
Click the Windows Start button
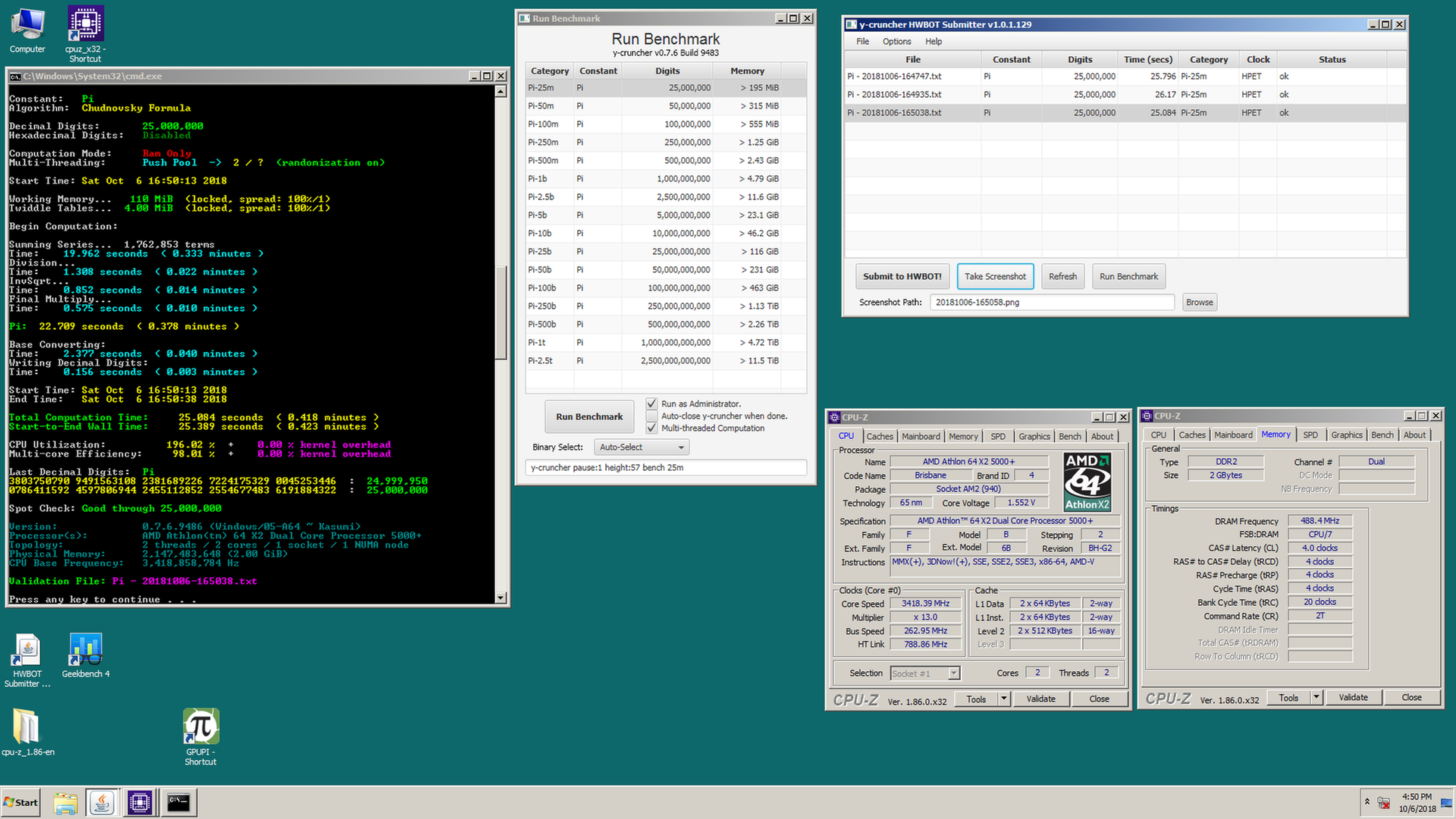(20, 802)
